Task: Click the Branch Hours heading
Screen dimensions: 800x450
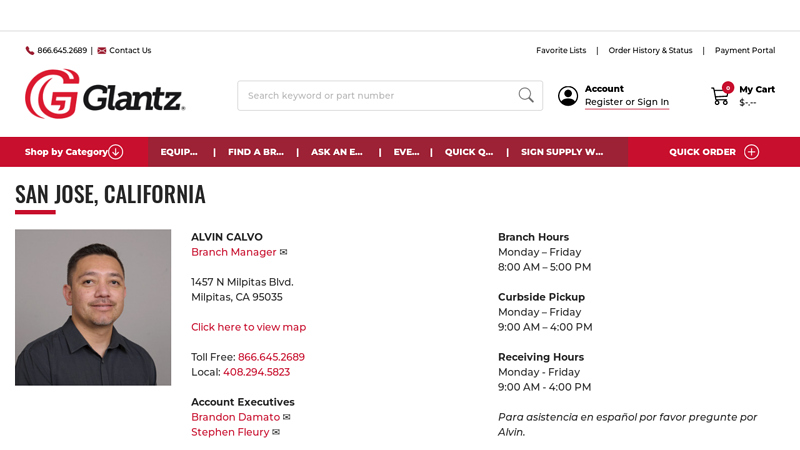Action: [533, 237]
